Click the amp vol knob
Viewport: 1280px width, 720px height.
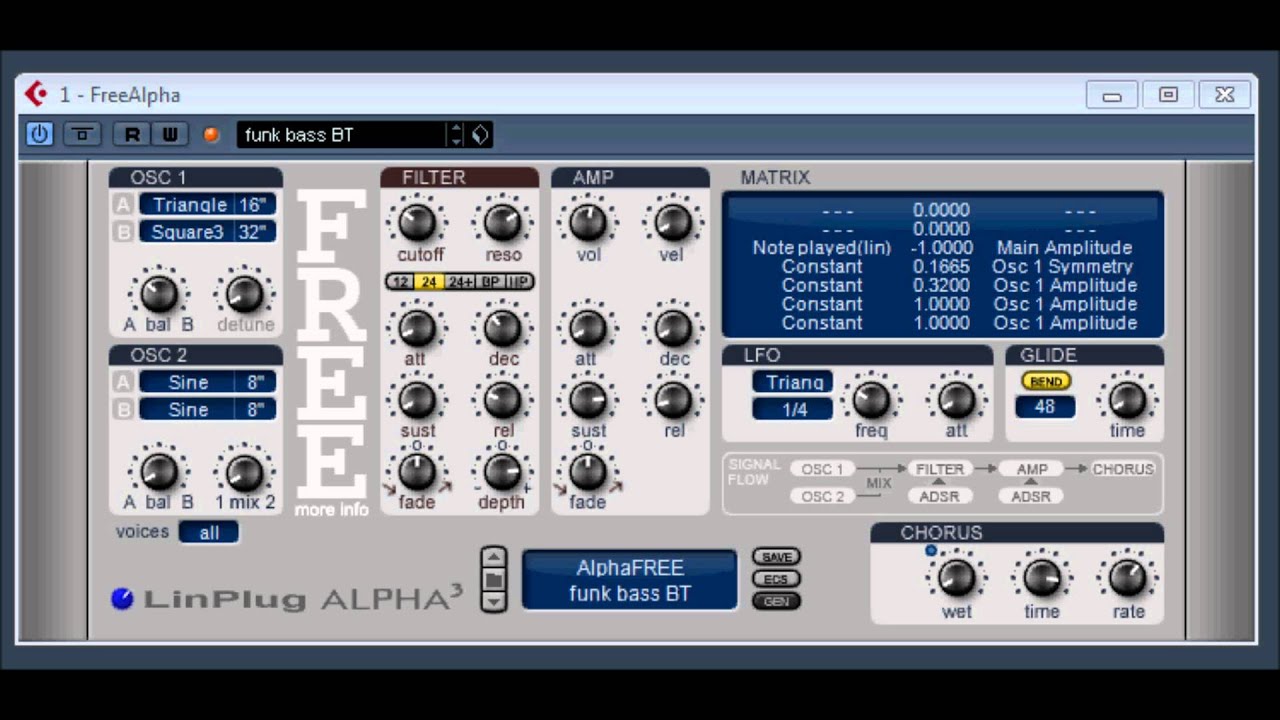[588, 223]
